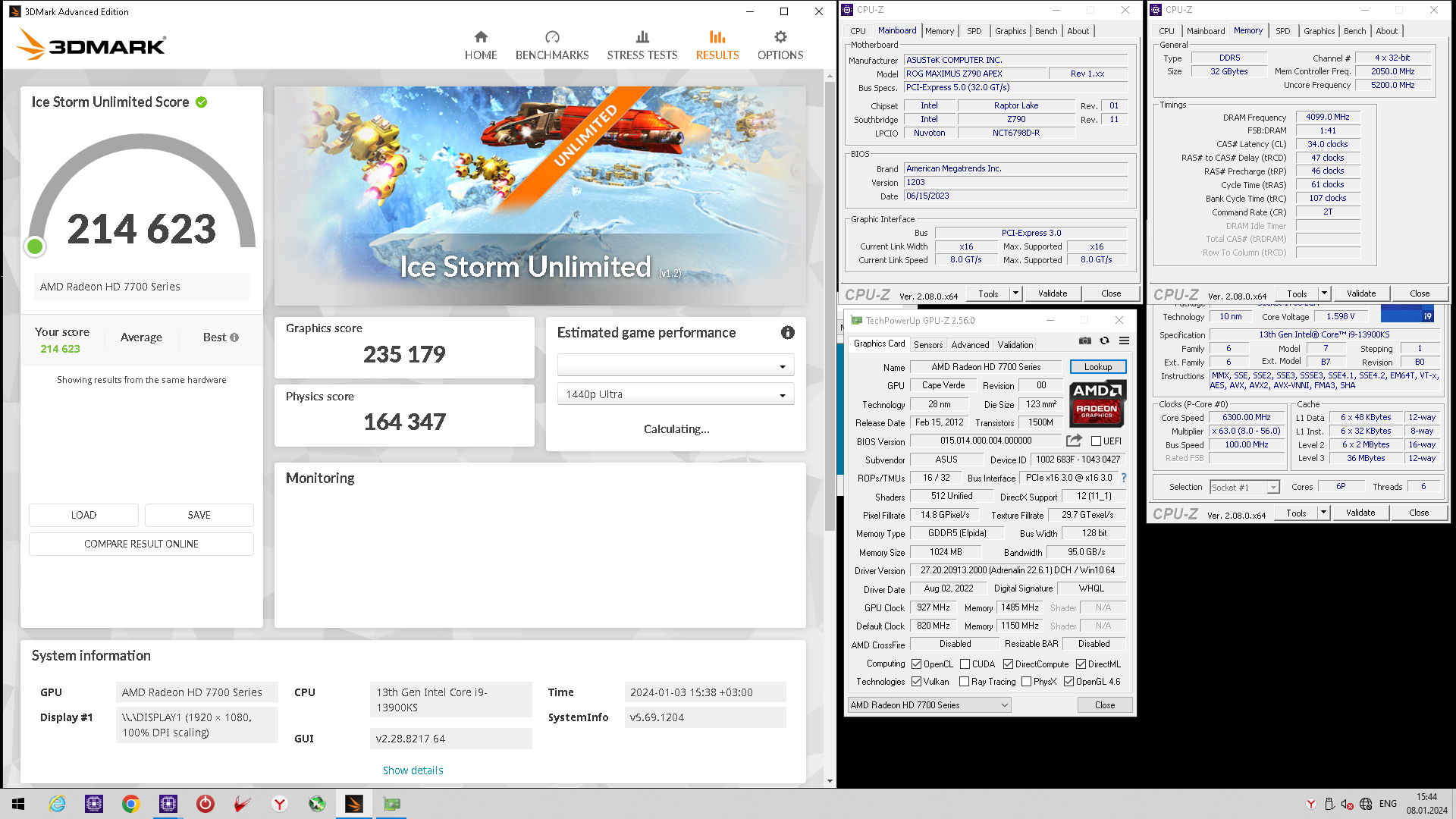This screenshot has height=819, width=1456.
Task: Click the green score marker on the gauge
Action: [x=35, y=246]
